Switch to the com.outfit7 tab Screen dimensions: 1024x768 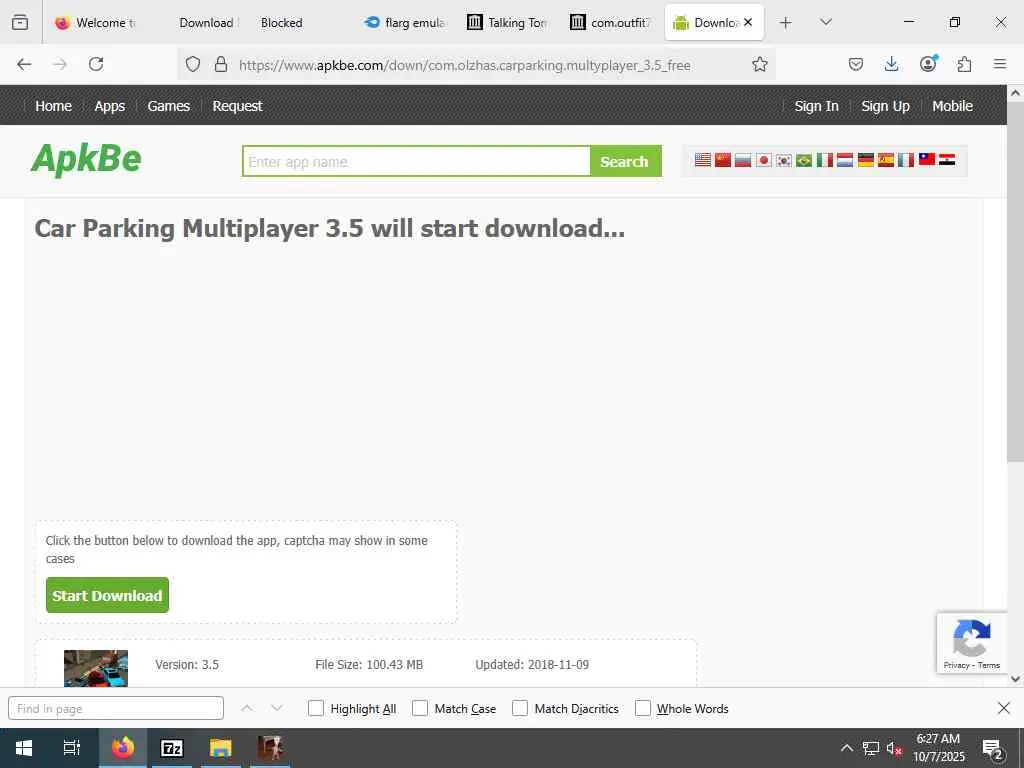[611, 23]
